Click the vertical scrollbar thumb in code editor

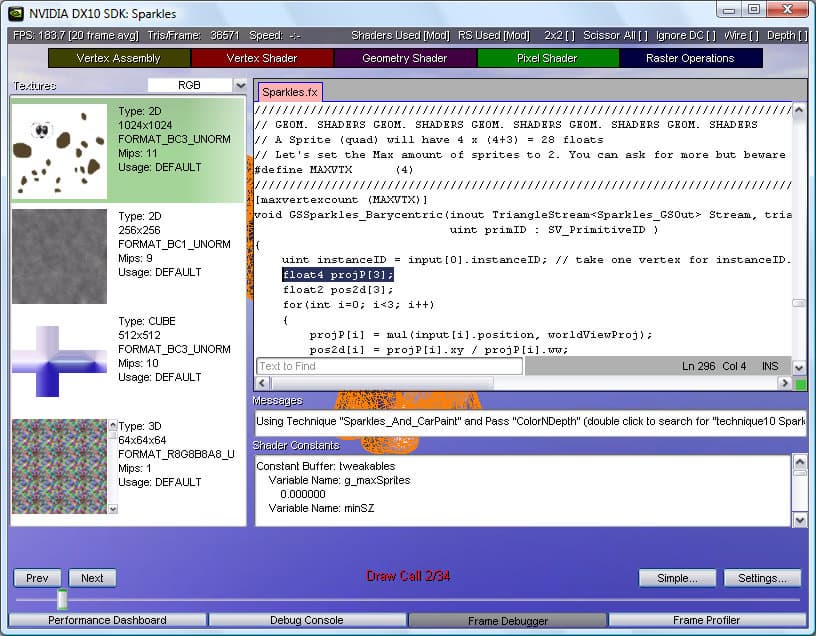point(799,303)
